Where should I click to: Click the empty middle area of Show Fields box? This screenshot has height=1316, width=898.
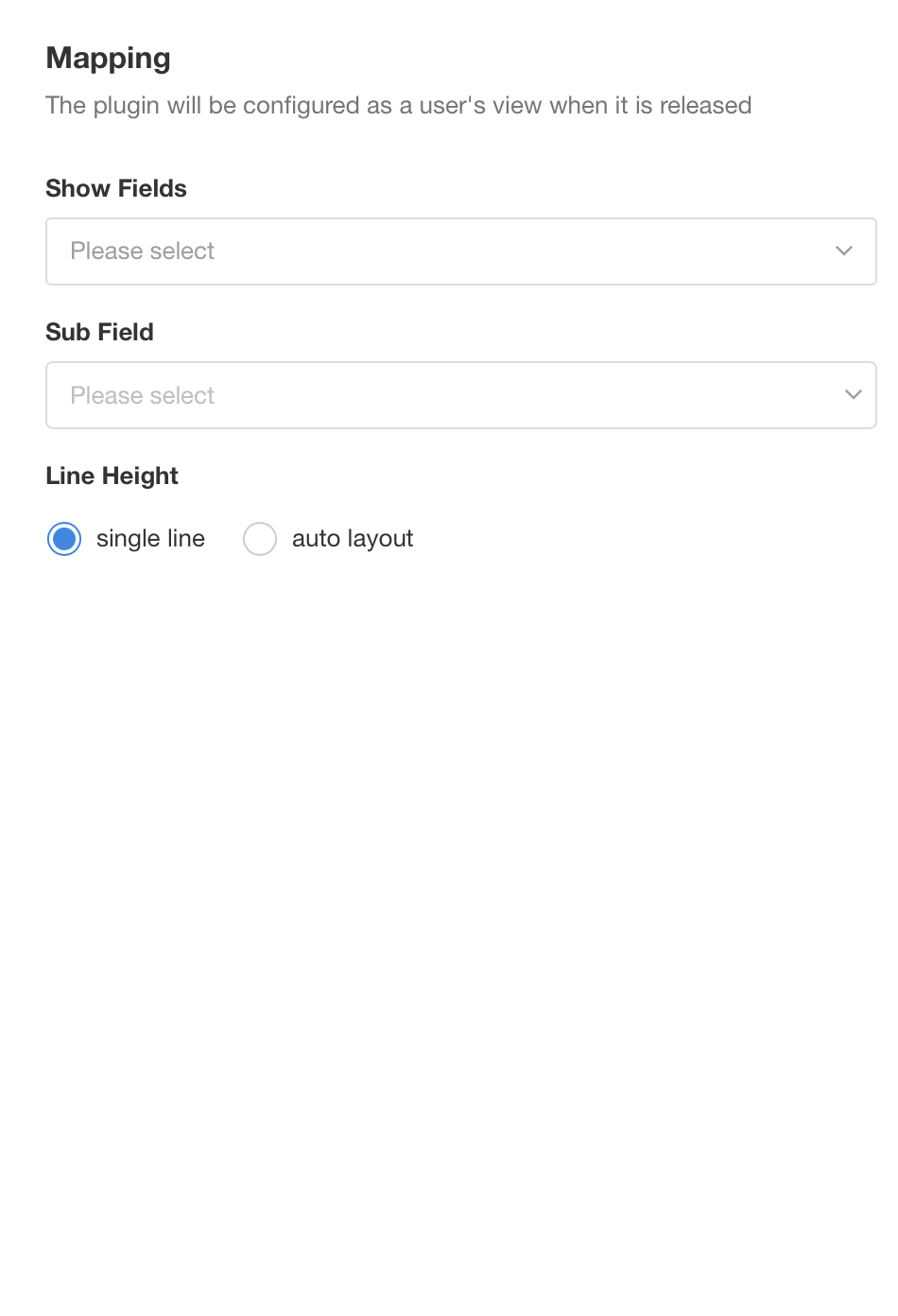click(520, 251)
